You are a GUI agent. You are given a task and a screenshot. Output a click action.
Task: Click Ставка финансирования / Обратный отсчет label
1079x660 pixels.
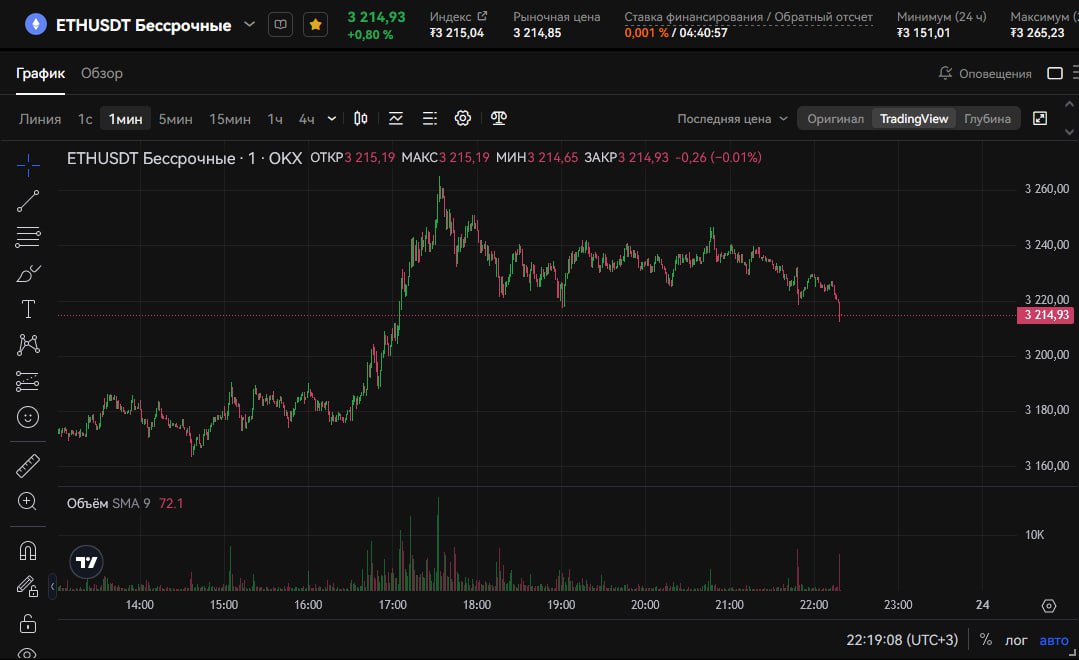pyautogui.click(x=748, y=17)
